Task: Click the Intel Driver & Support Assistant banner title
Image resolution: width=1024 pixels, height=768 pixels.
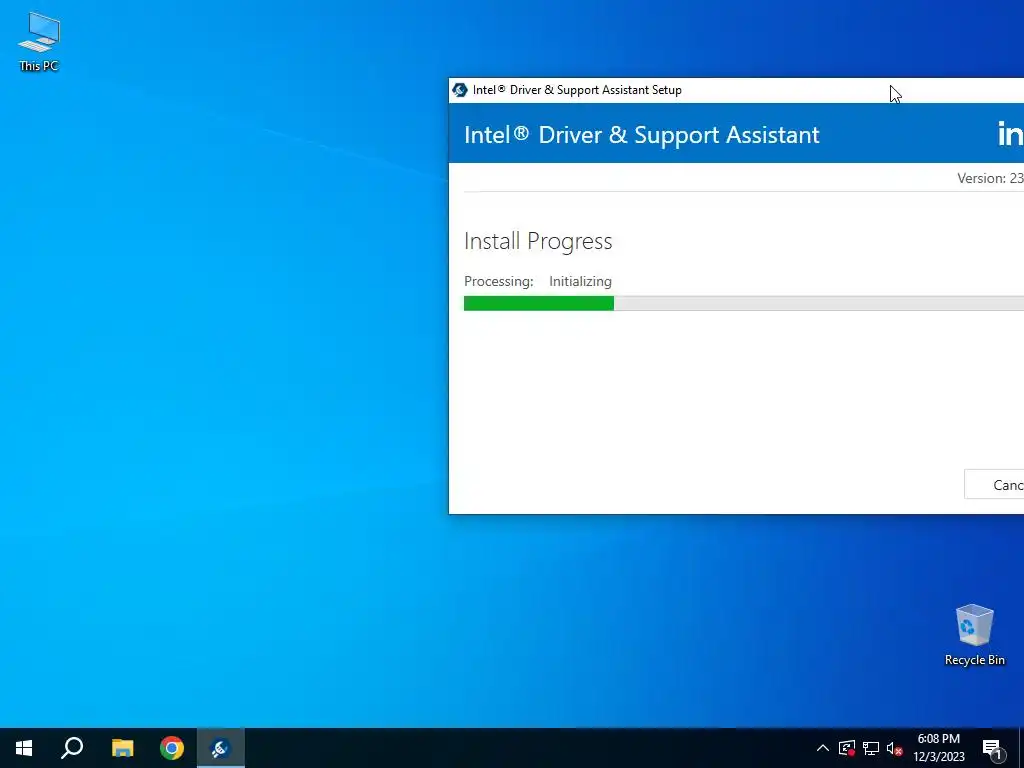Action: point(641,135)
